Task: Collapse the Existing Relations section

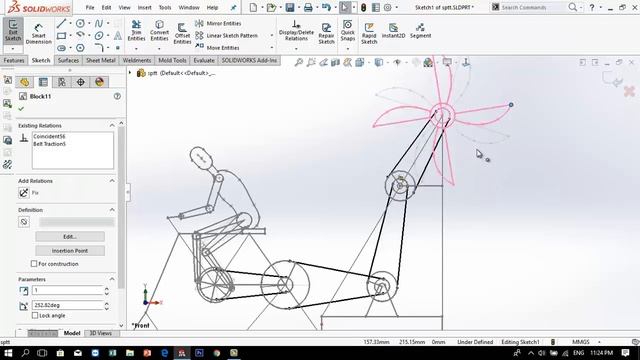Action: pyautogui.click(x=112, y=126)
